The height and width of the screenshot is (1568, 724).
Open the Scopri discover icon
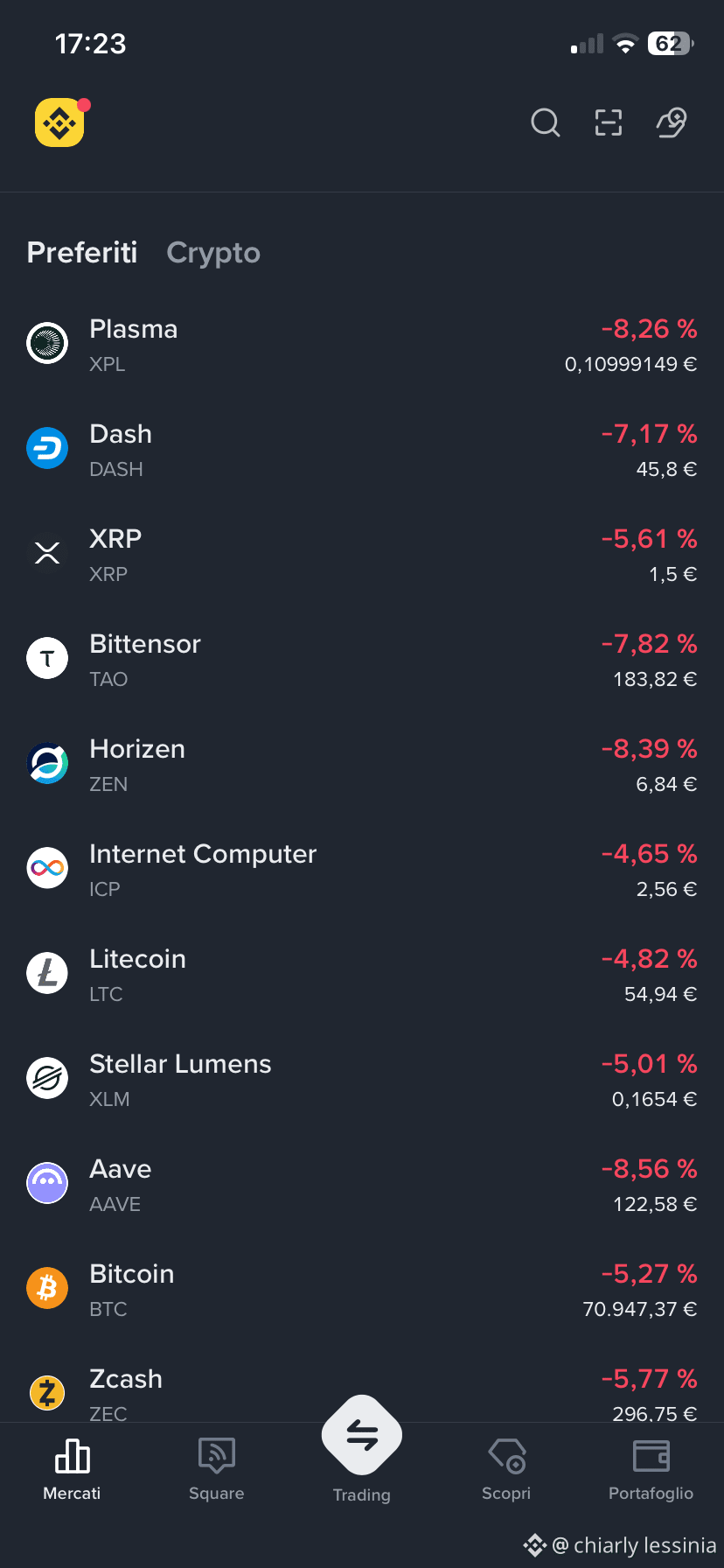[506, 1455]
